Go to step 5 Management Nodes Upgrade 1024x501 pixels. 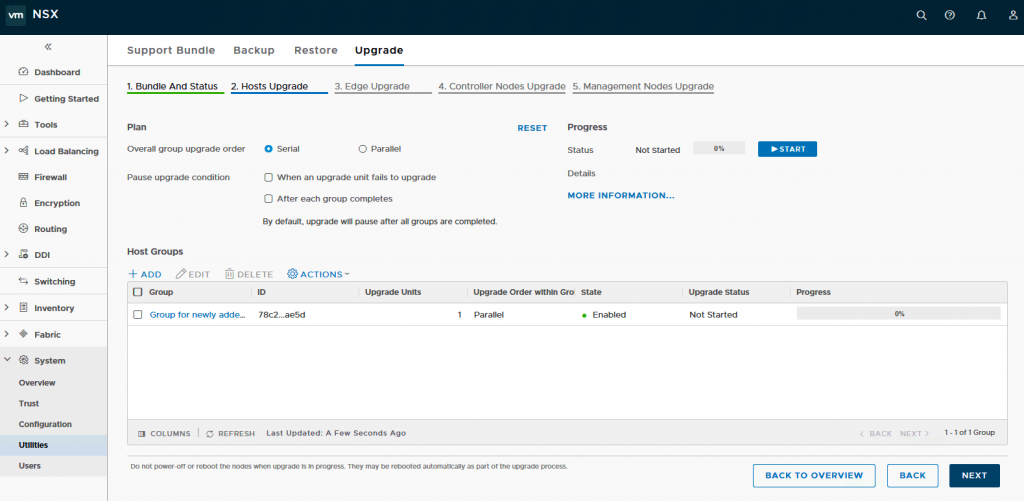643,86
